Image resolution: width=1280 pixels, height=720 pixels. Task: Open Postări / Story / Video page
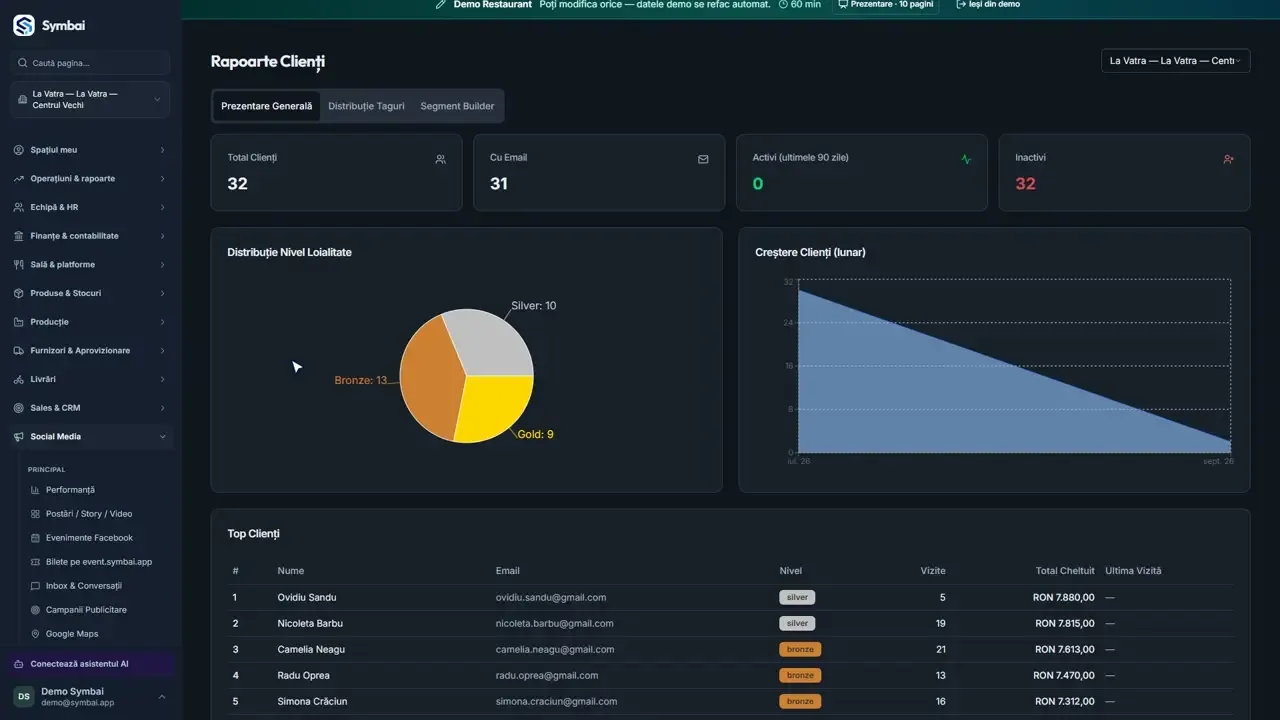coord(89,514)
